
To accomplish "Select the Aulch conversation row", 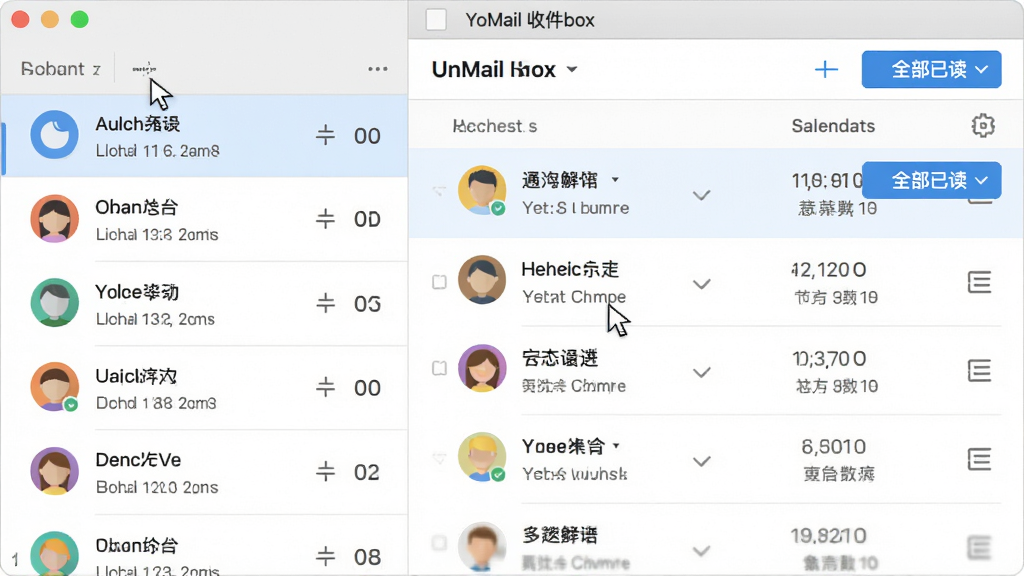I will click(x=204, y=136).
